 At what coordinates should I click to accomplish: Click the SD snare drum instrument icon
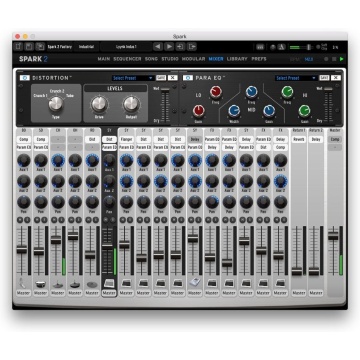(40, 284)
